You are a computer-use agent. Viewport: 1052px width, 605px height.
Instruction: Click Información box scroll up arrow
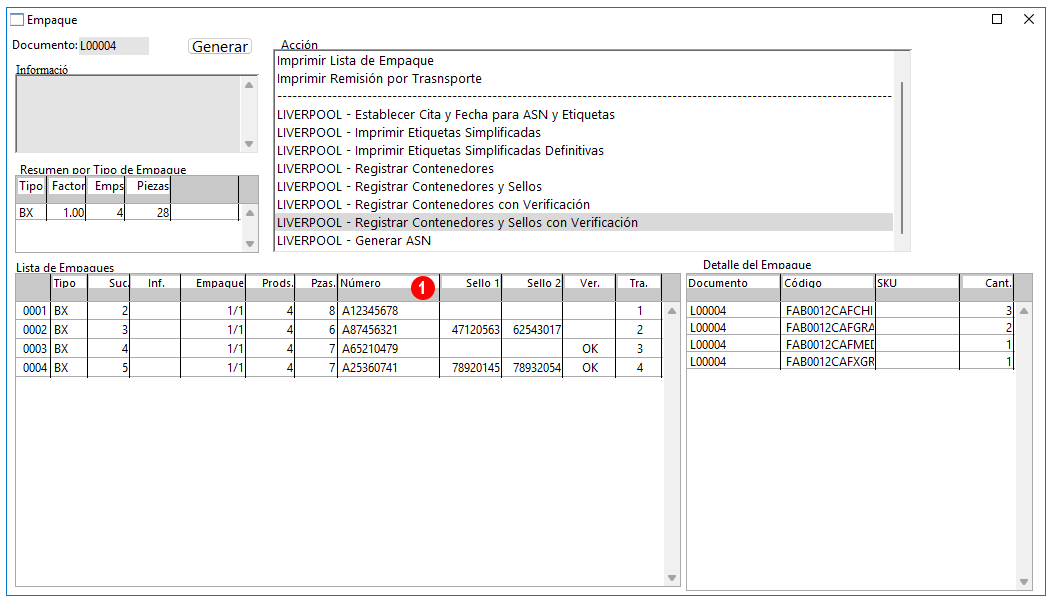[249, 85]
